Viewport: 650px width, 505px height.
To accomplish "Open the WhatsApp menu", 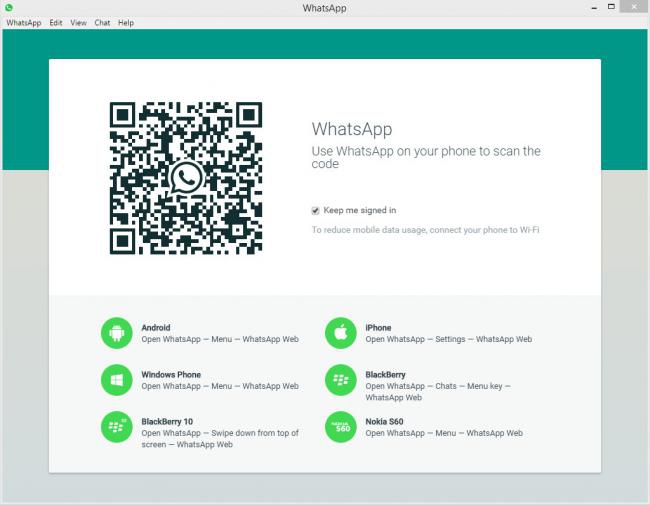I will click(x=24, y=23).
